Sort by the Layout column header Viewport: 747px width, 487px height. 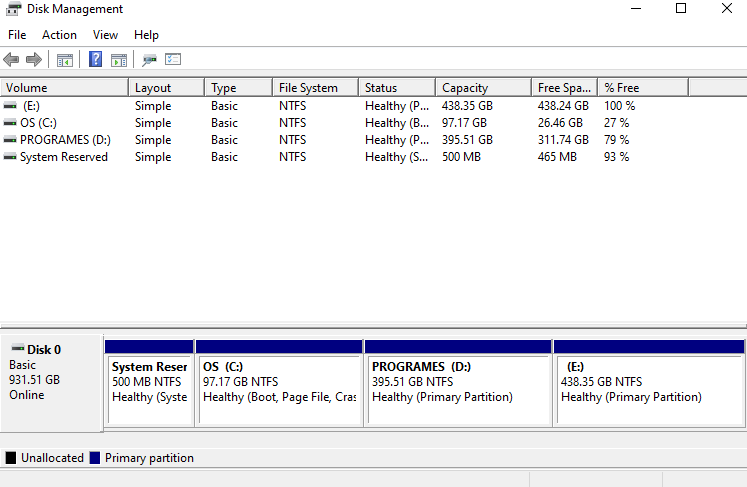point(166,88)
